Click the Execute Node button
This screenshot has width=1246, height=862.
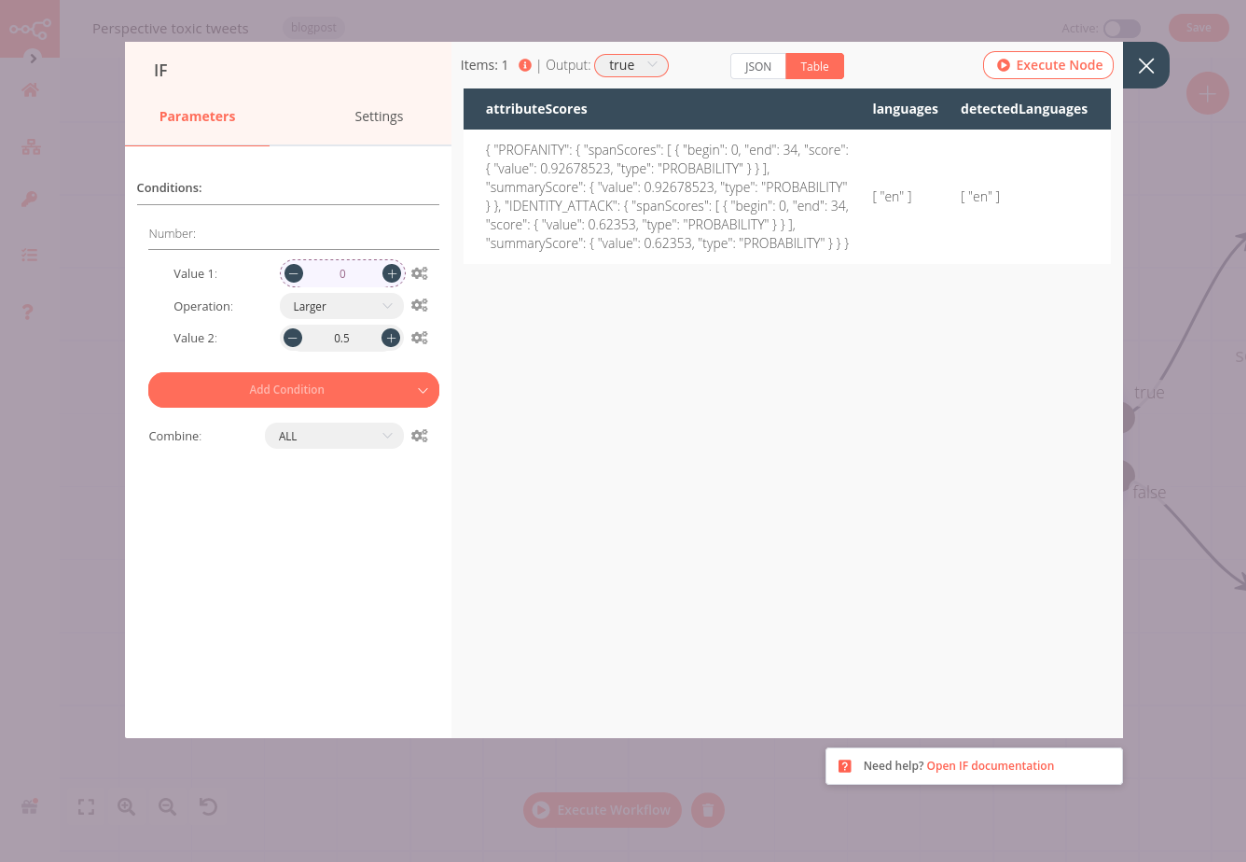(1048, 65)
